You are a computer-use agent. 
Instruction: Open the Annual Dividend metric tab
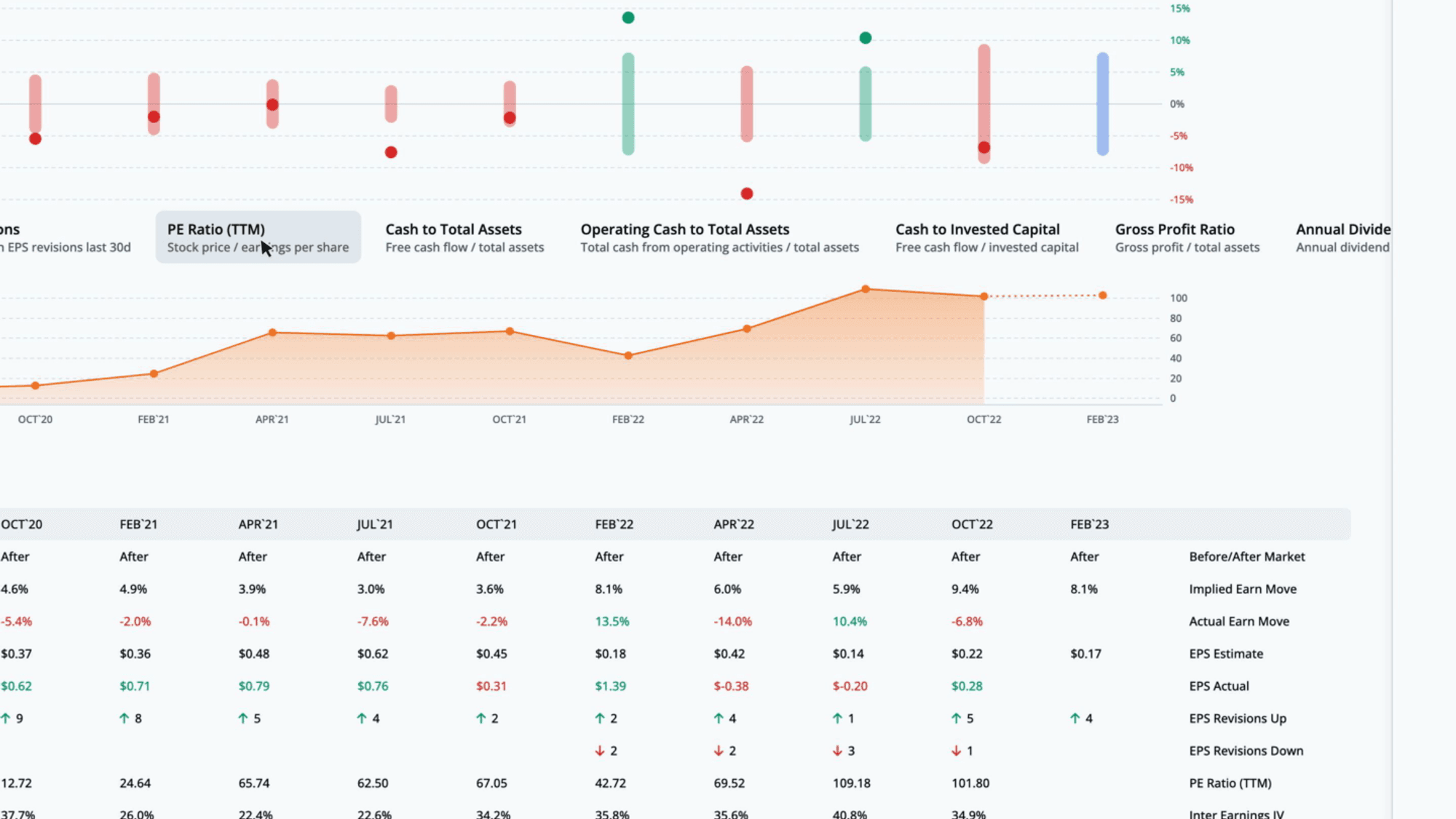coord(1342,237)
